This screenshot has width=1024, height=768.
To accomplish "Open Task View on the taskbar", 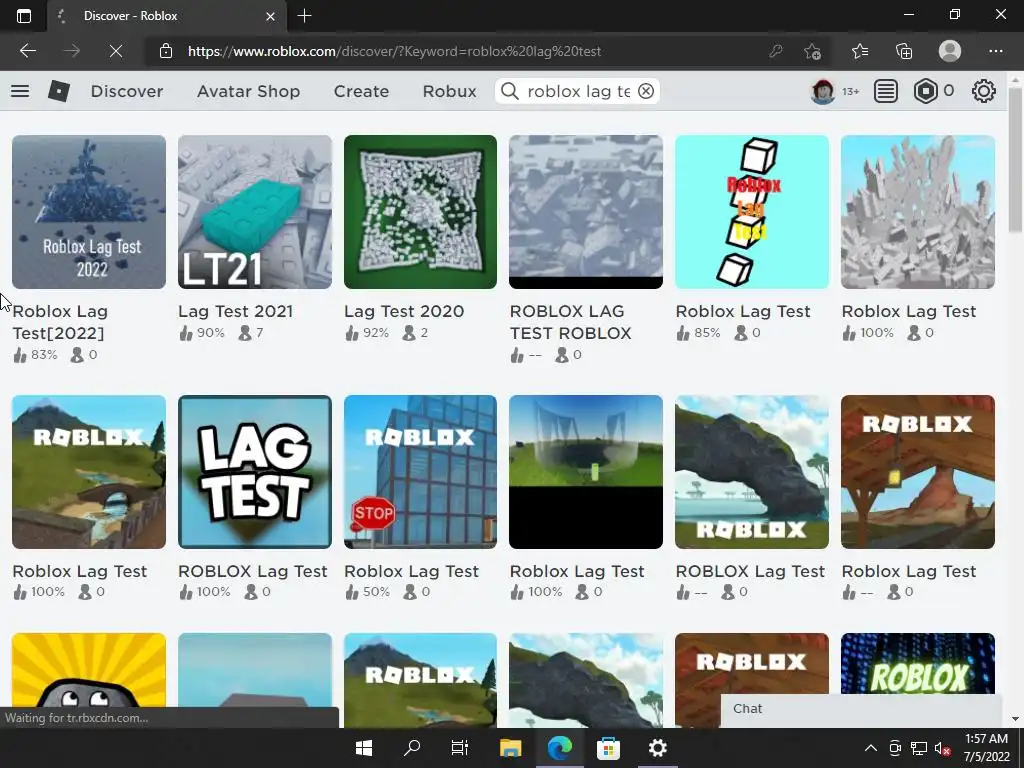I will [460, 748].
